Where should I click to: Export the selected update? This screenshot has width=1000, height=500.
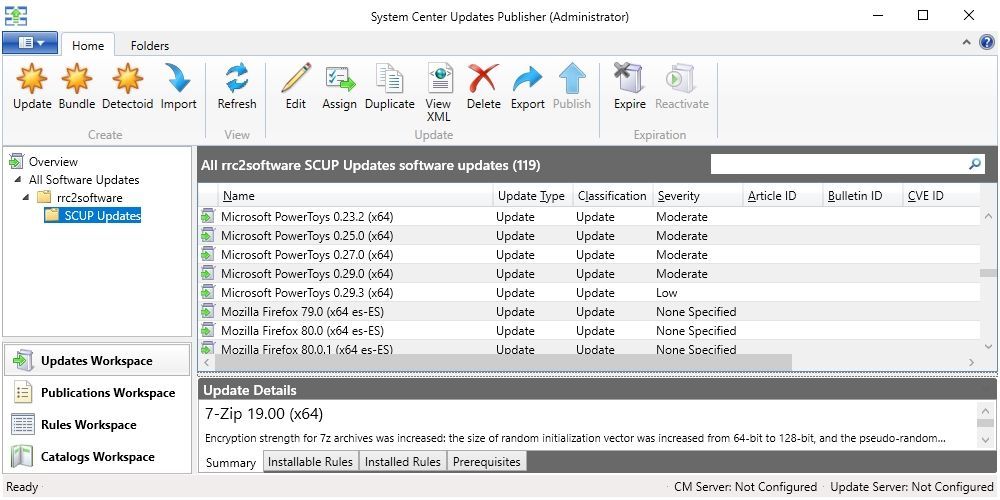coord(527,87)
